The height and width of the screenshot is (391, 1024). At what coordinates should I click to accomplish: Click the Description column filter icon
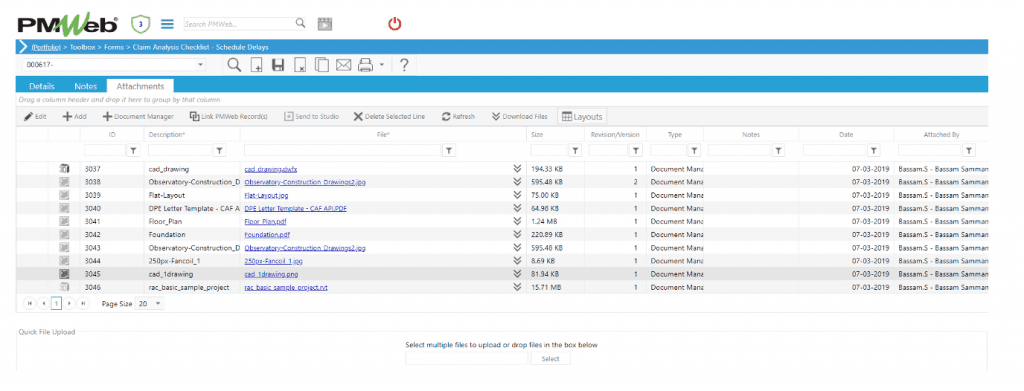tap(220, 151)
